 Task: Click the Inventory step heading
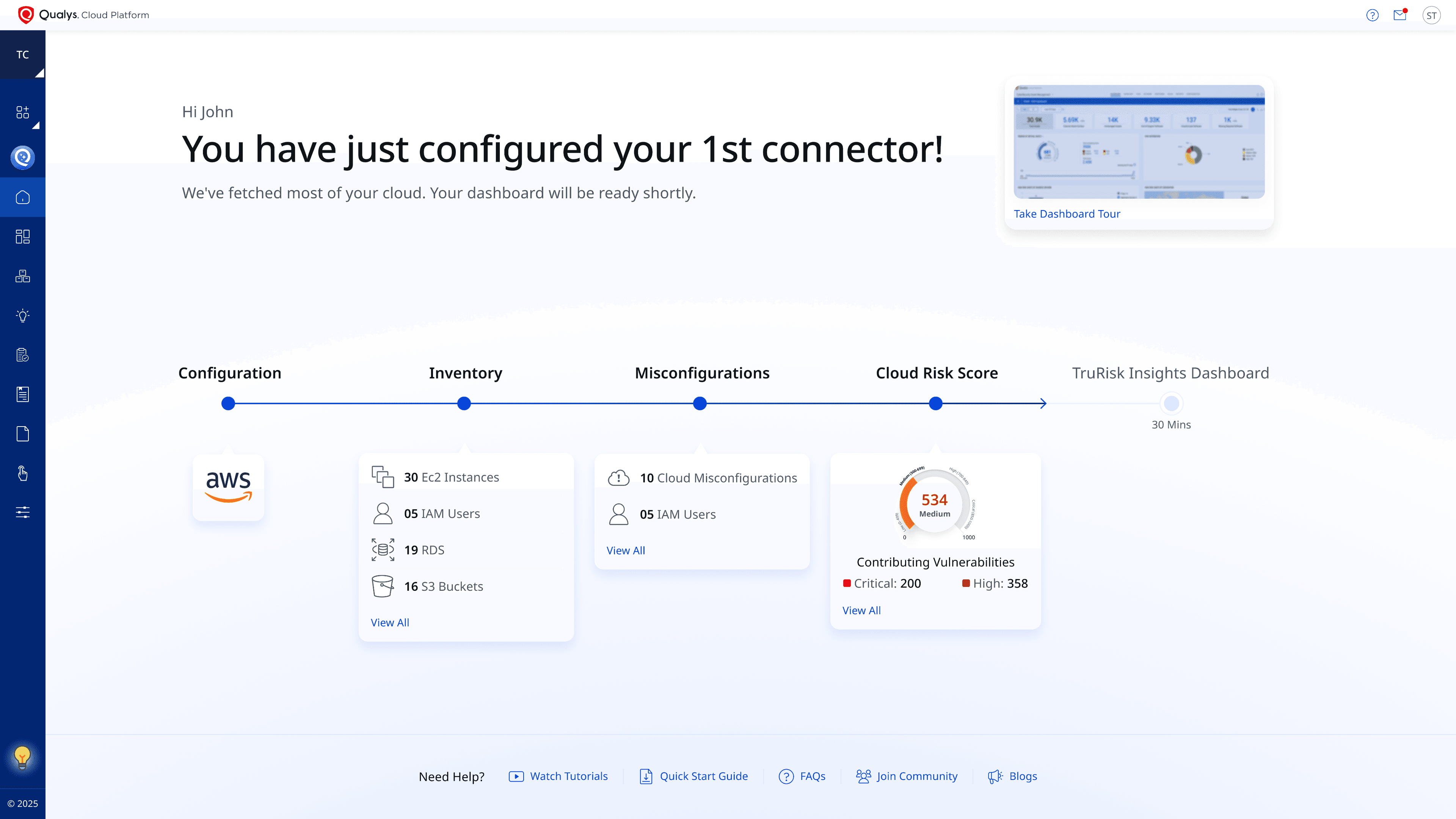pos(465,373)
